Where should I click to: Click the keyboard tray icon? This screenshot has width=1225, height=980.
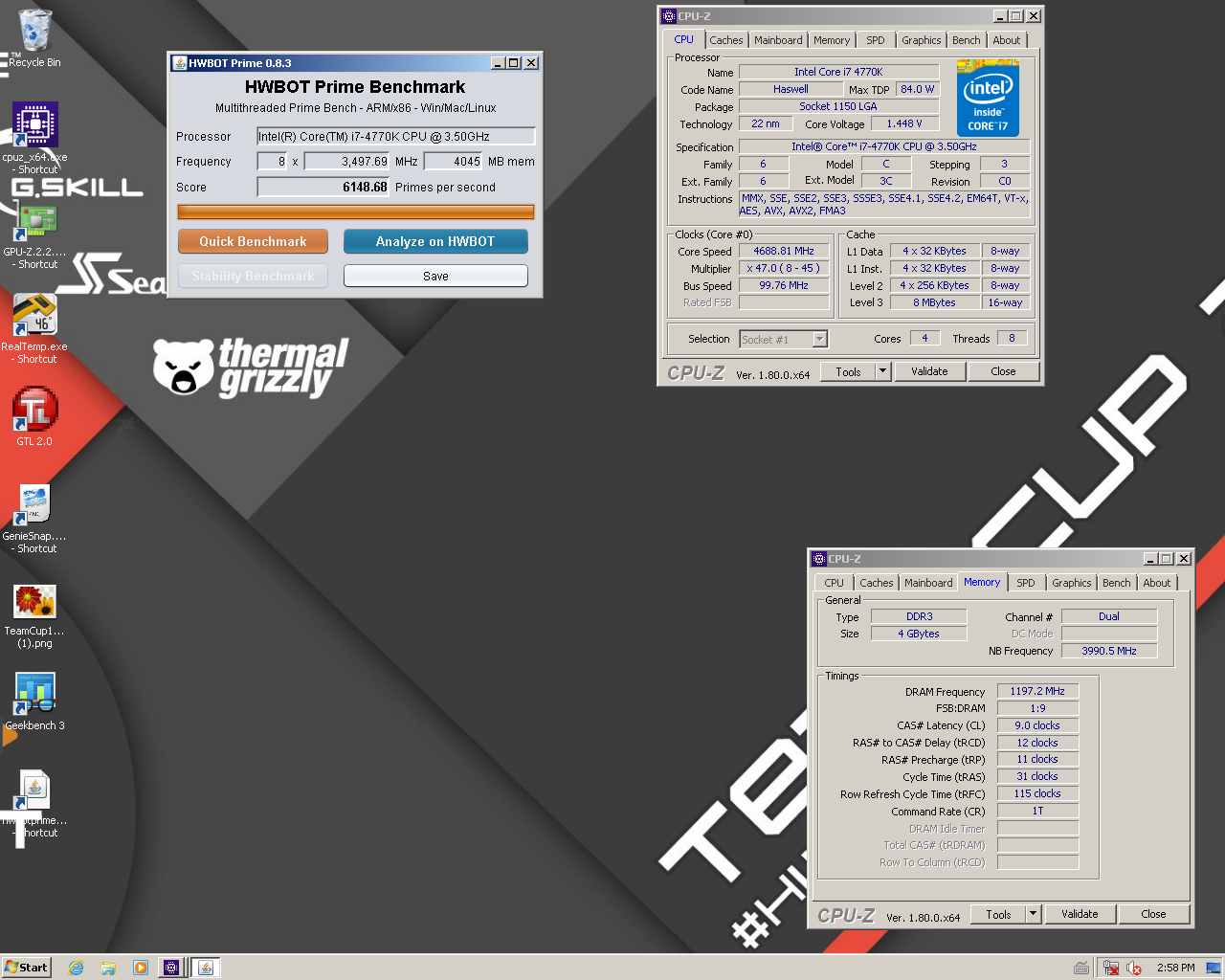[x=1081, y=968]
